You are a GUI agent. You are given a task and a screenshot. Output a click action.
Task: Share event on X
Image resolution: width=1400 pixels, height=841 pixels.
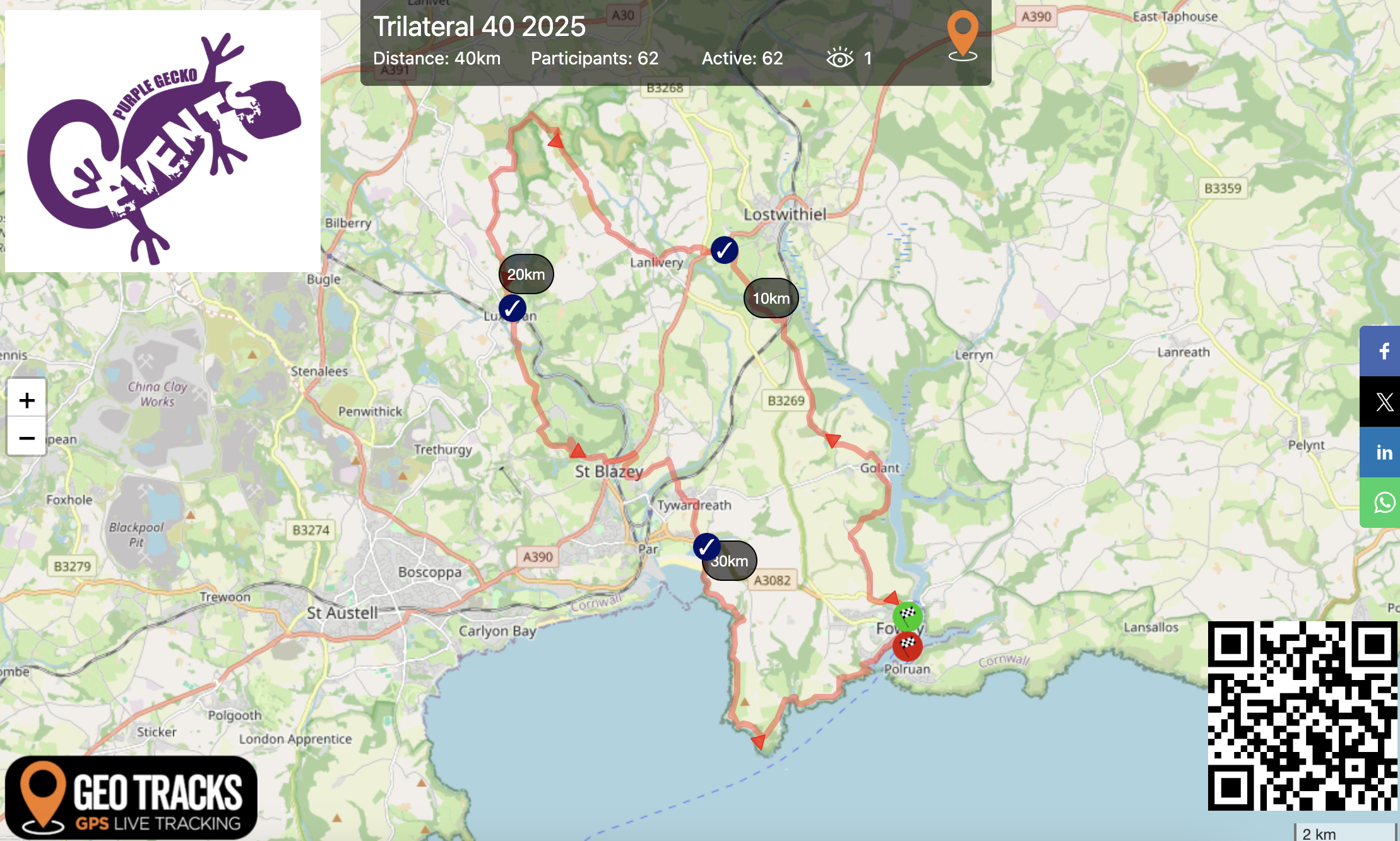pos(1384,402)
